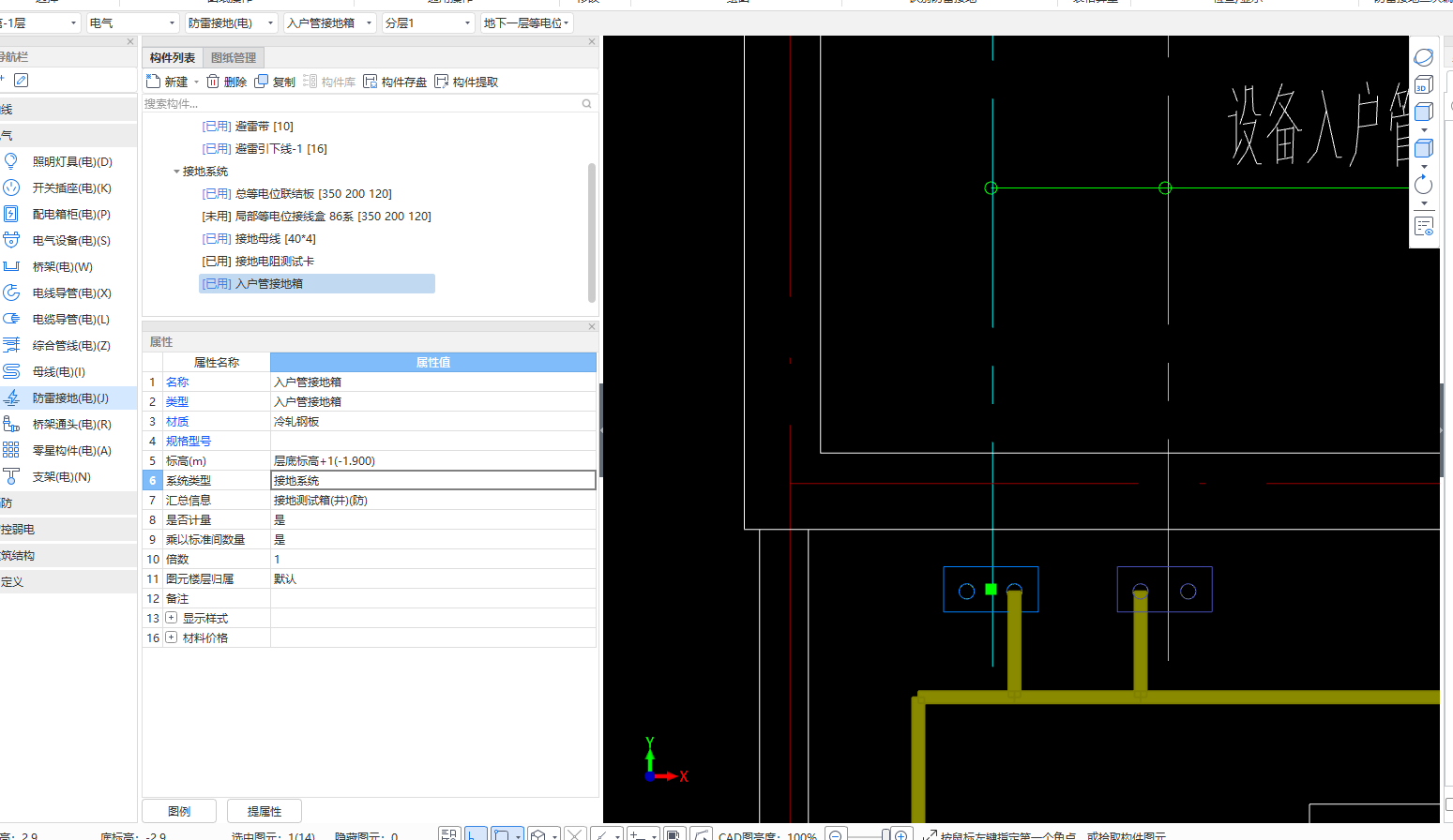Viewport: 1453px width, 840px height.
Task: Click the orbit view icon in right toolbar
Action: coord(1423,57)
